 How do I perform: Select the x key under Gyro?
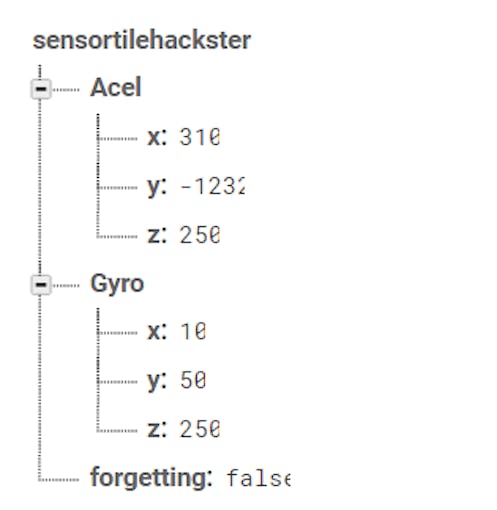coord(157,331)
